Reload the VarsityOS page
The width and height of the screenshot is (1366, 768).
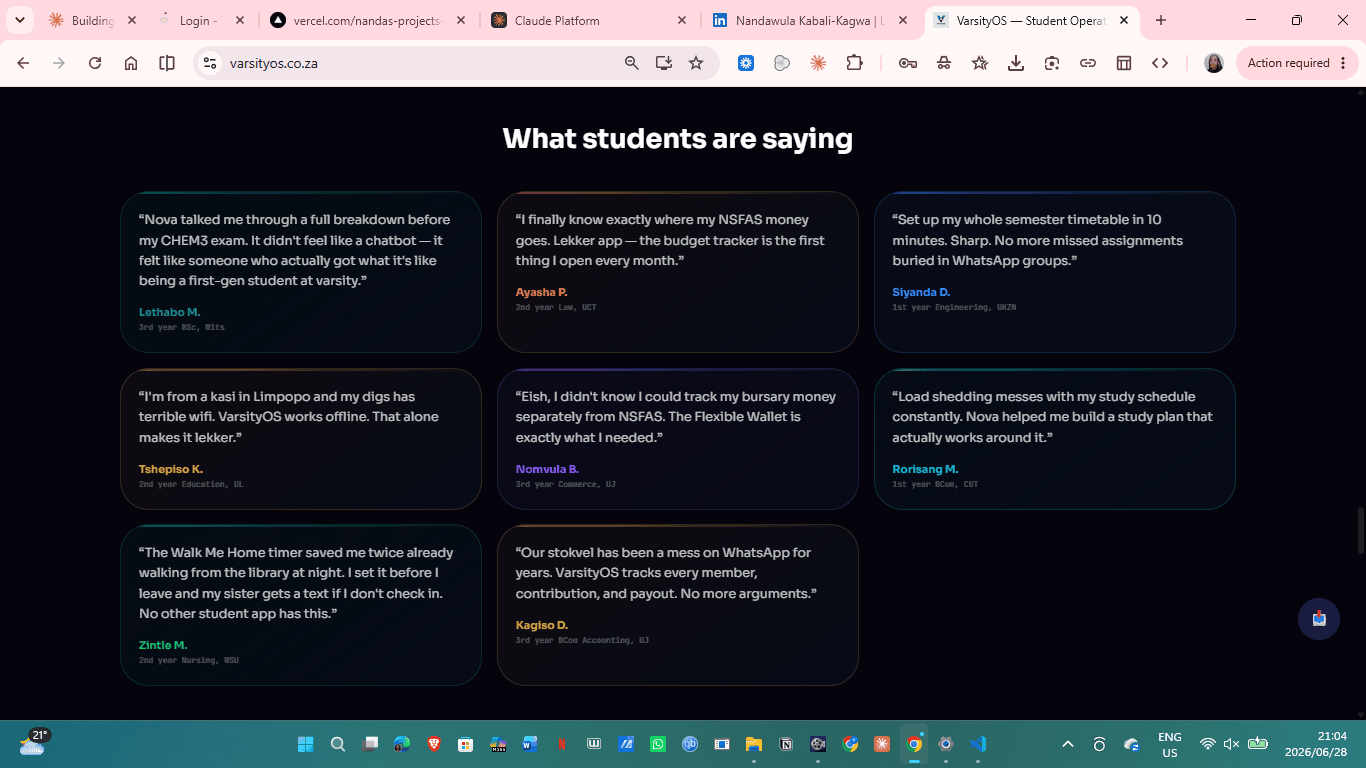(95, 63)
